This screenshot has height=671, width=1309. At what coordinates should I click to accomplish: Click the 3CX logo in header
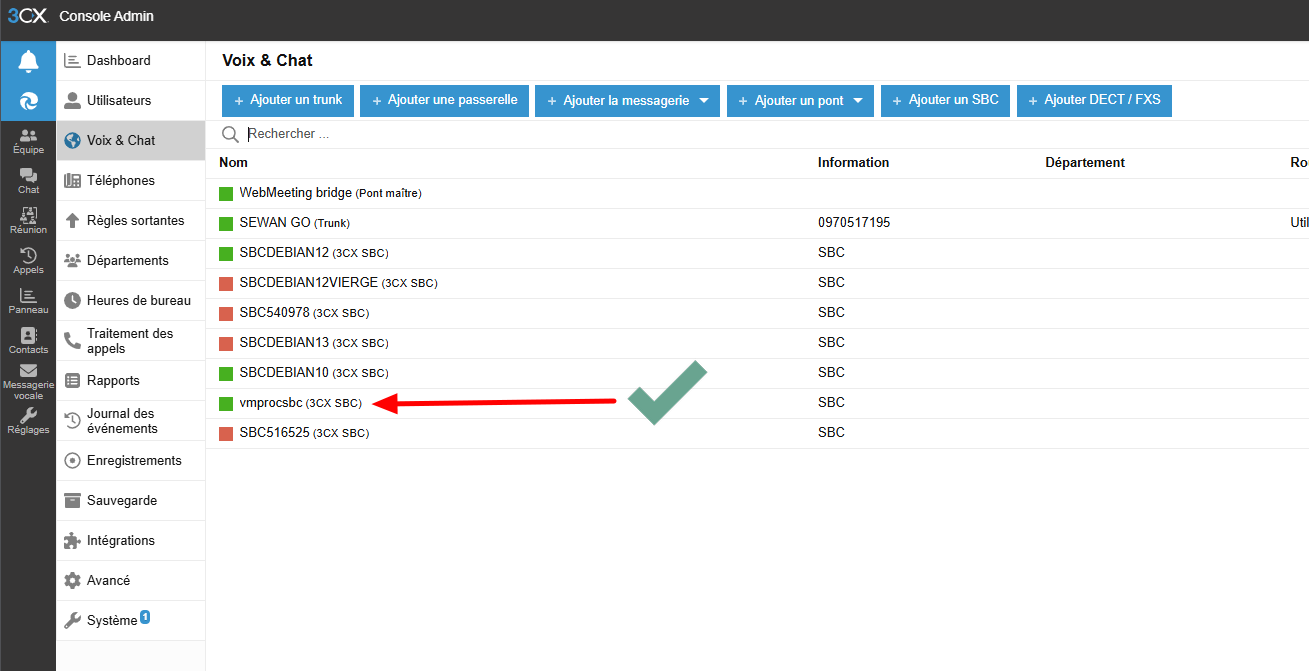[28, 16]
